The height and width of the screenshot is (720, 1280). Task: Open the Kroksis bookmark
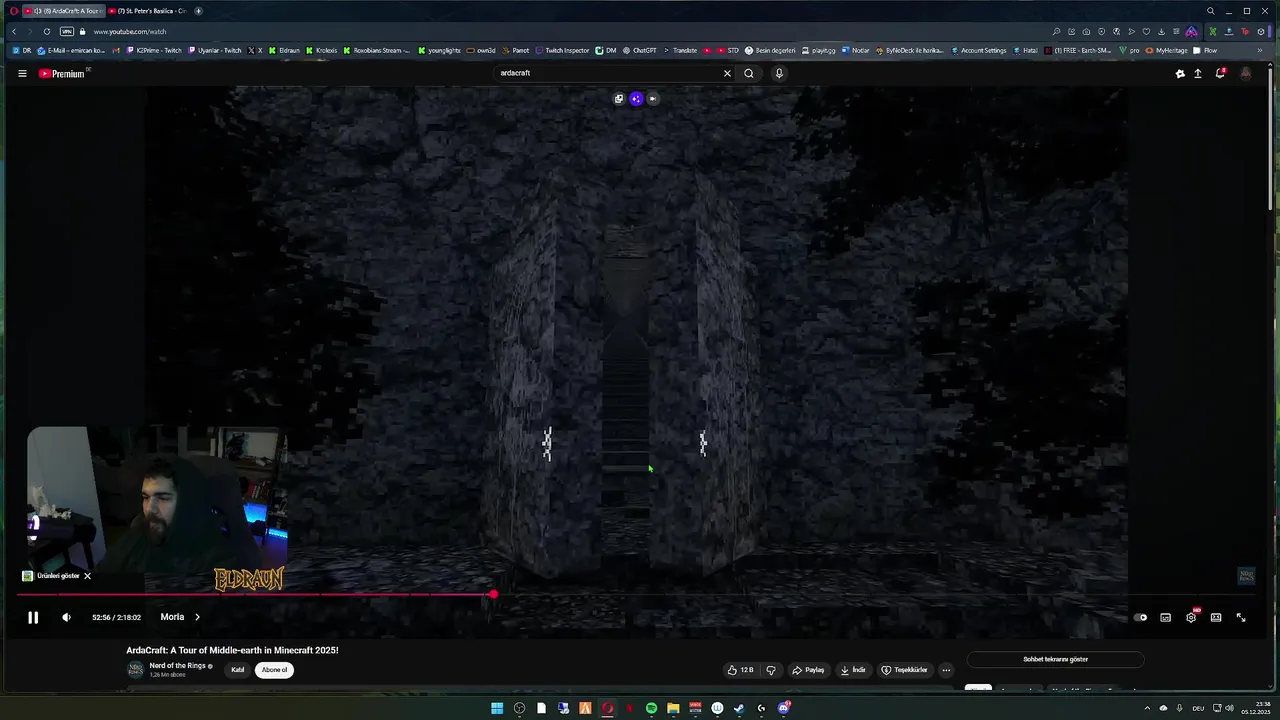[x=321, y=50]
